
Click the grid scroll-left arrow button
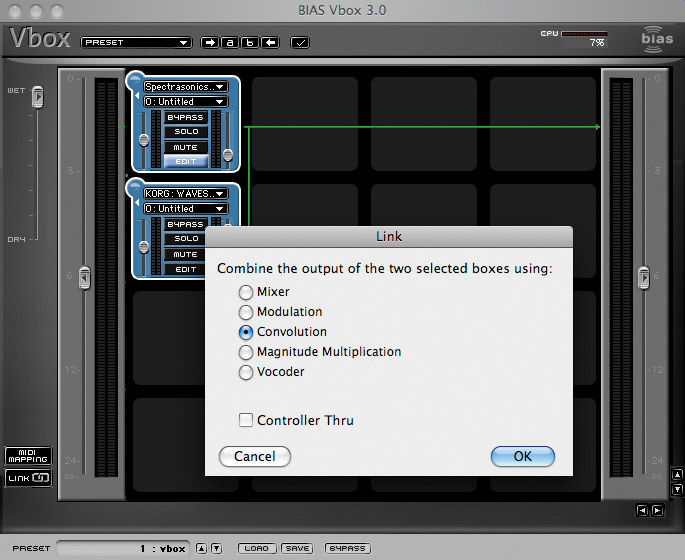click(x=642, y=510)
